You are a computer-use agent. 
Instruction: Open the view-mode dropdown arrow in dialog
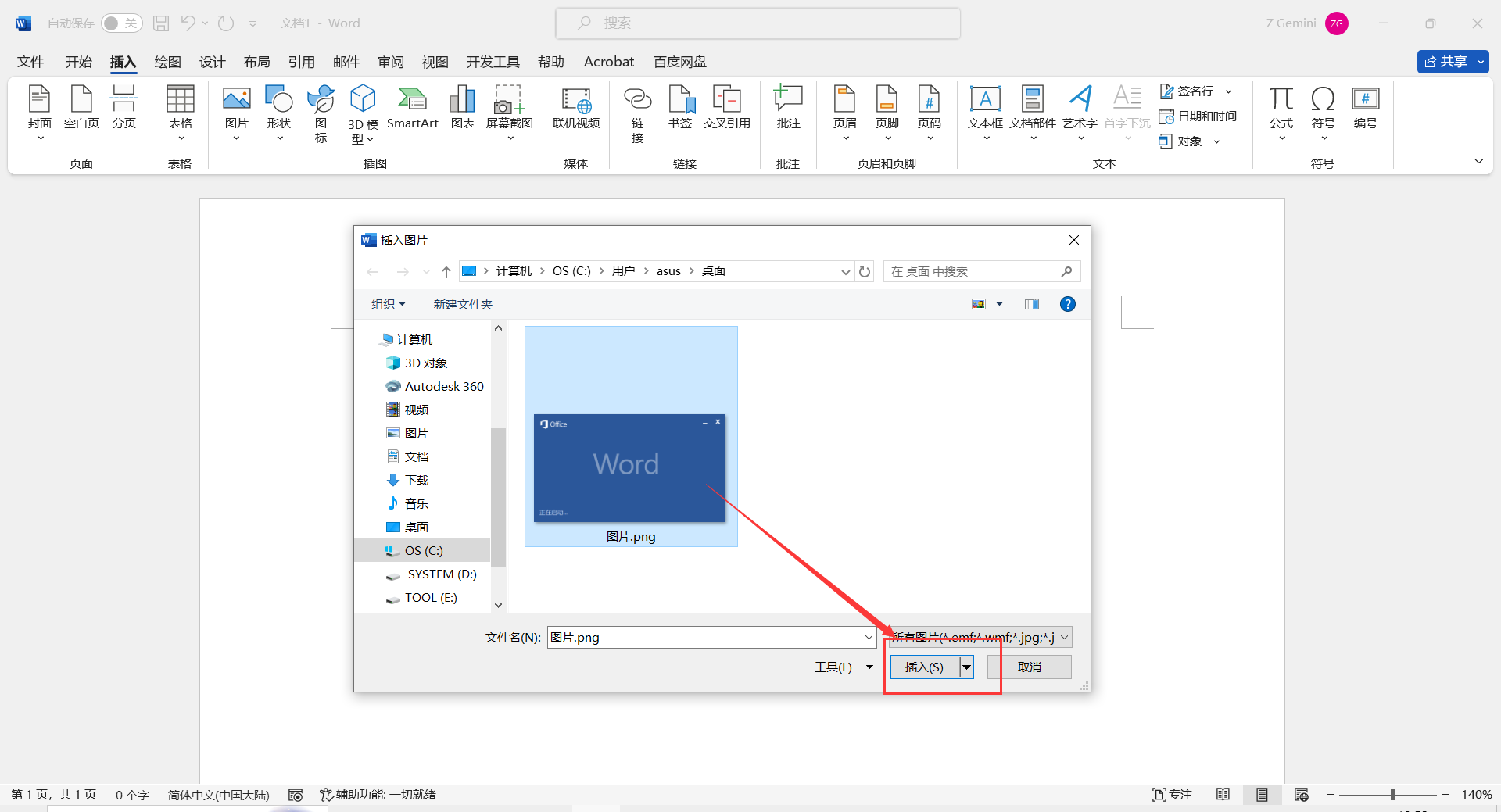[x=999, y=304]
